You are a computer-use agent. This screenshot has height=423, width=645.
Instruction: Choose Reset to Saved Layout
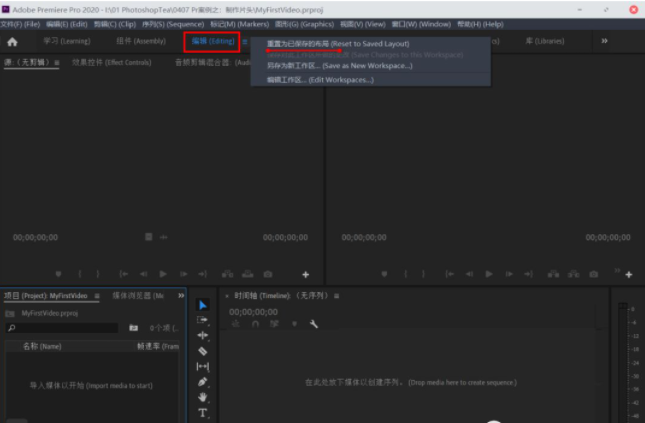(x=338, y=44)
